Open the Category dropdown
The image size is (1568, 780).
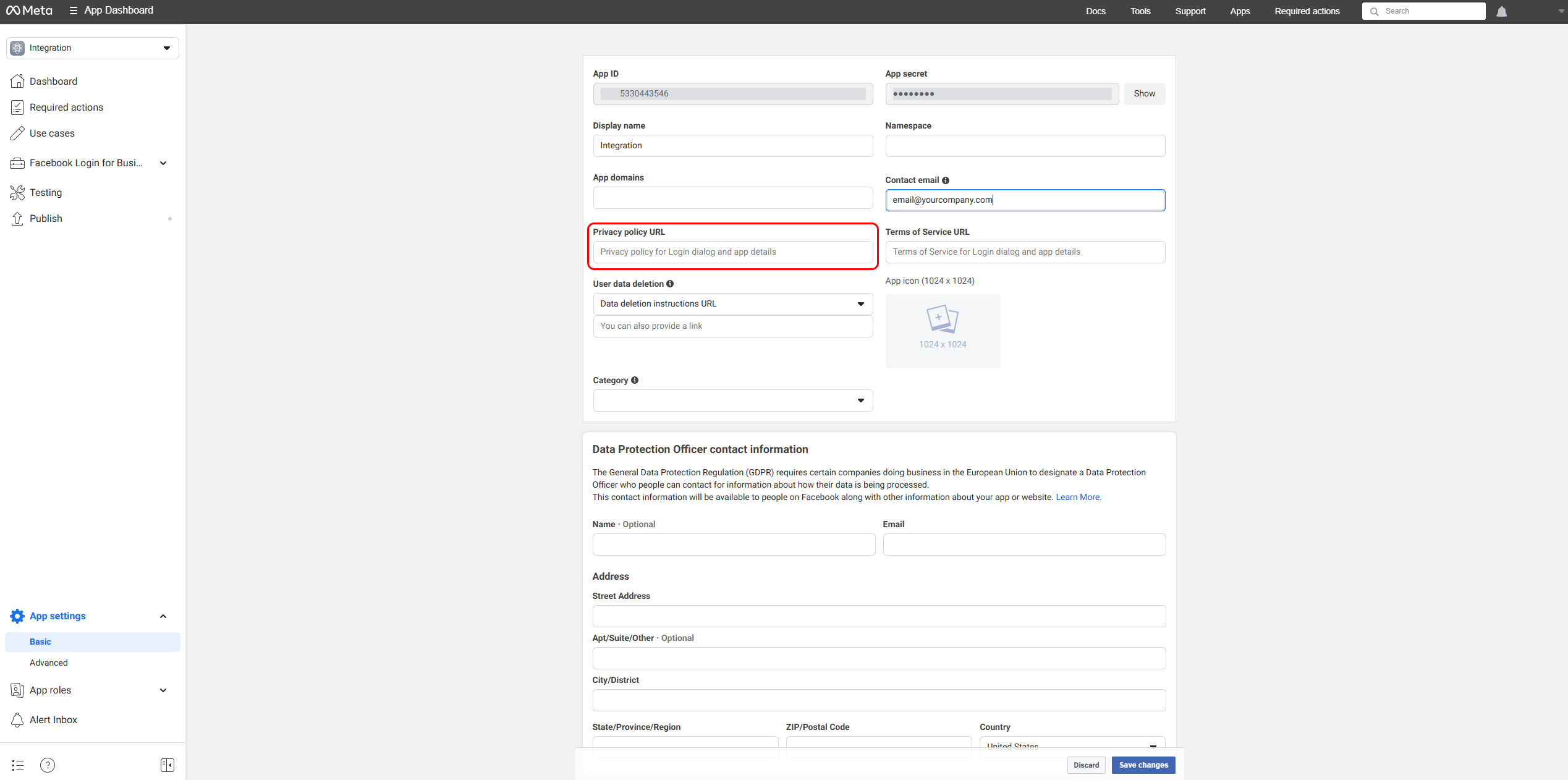[732, 401]
